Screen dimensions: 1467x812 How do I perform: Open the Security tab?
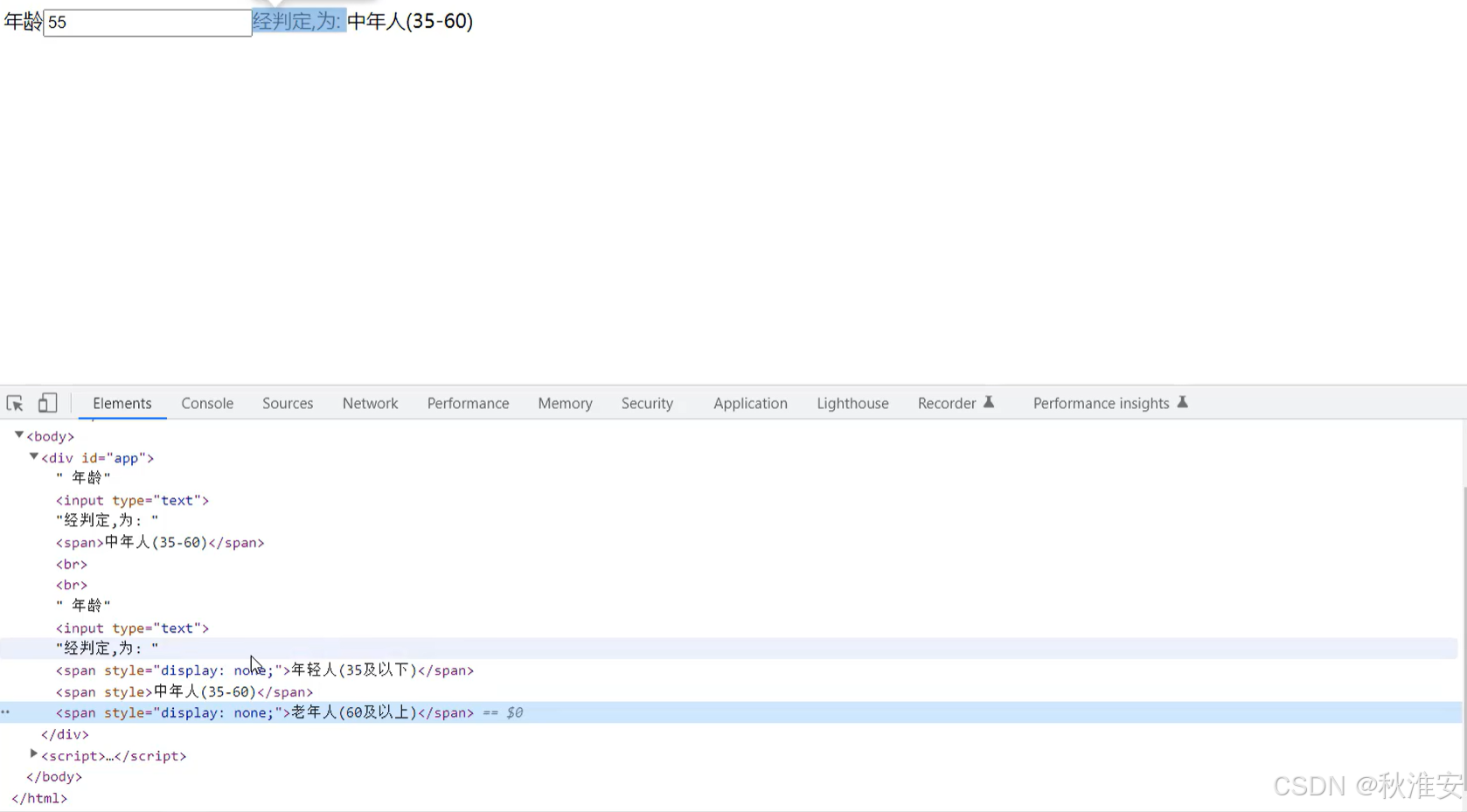(647, 403)
